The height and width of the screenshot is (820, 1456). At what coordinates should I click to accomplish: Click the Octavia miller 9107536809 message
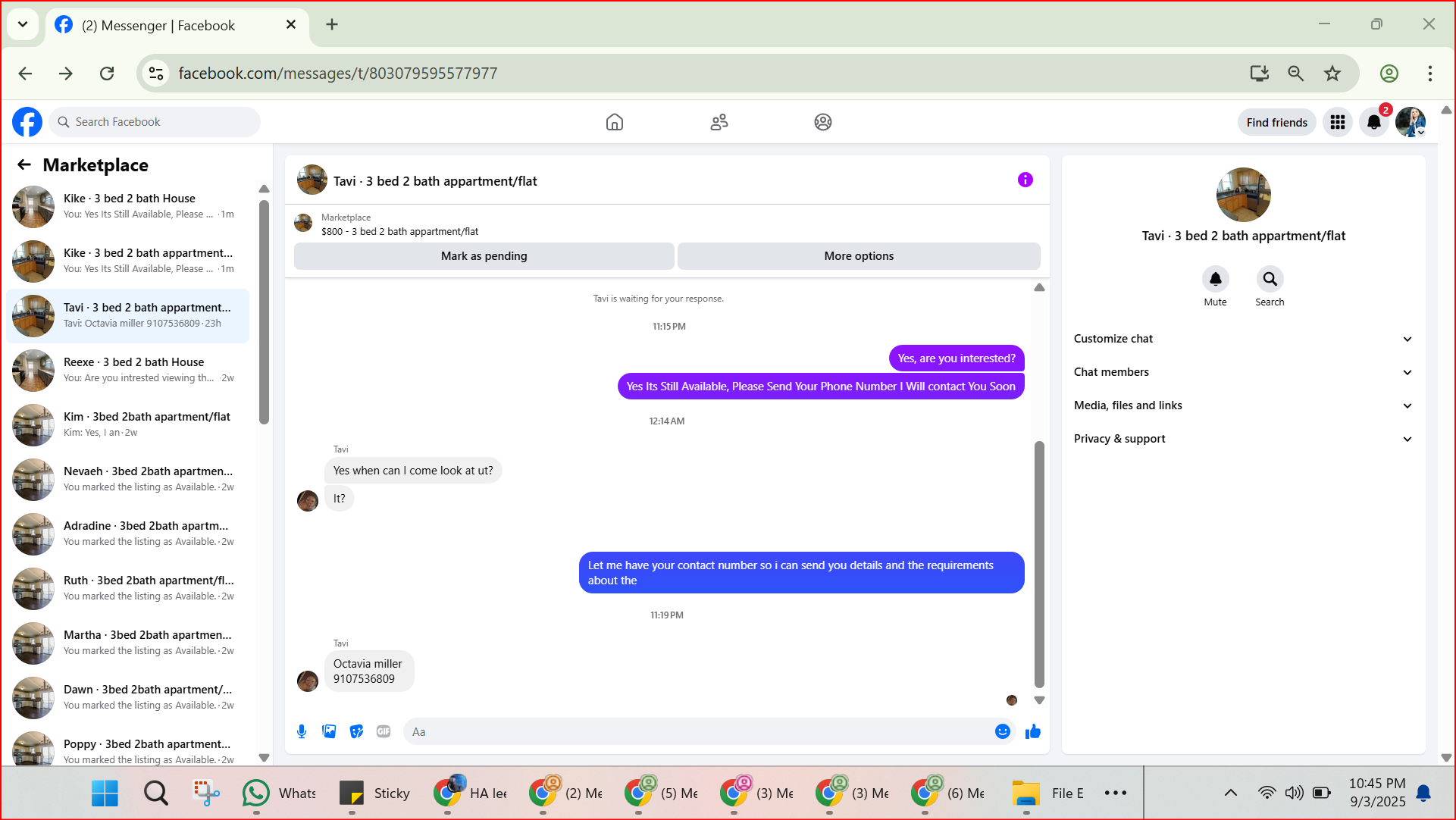coord(368,671)
